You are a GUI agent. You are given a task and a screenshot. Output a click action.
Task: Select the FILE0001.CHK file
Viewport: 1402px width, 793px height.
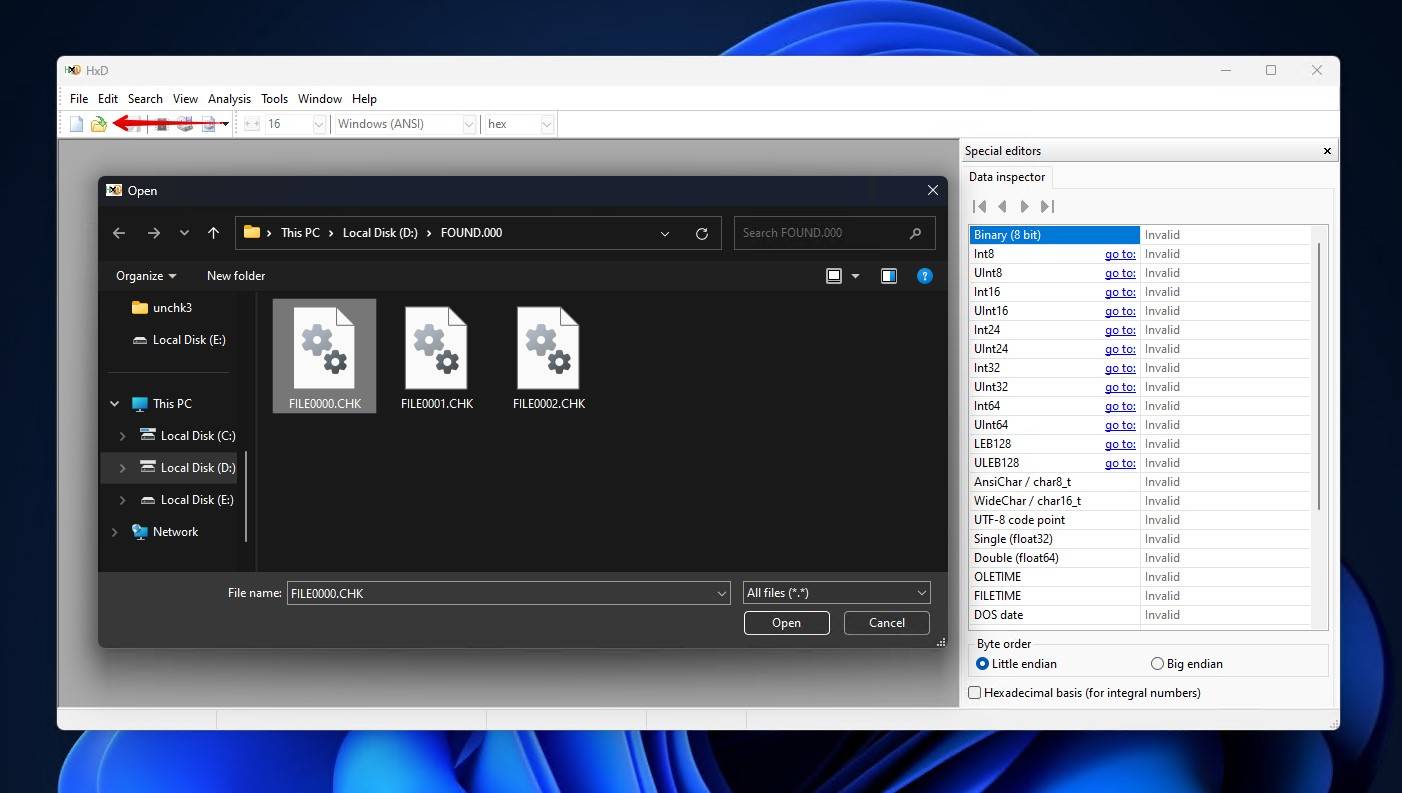coord(436,356)
